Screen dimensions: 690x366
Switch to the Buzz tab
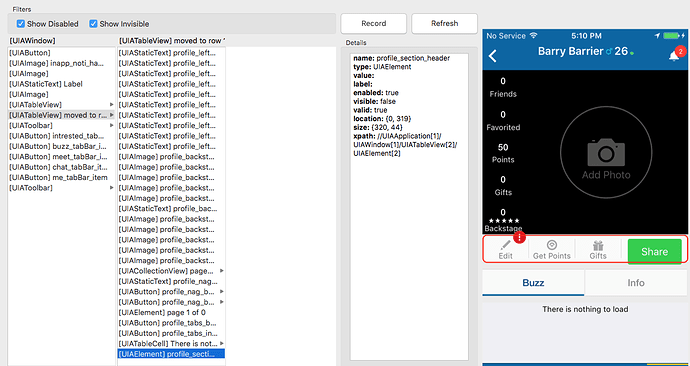pyautogui.click(x=533, y=282)
